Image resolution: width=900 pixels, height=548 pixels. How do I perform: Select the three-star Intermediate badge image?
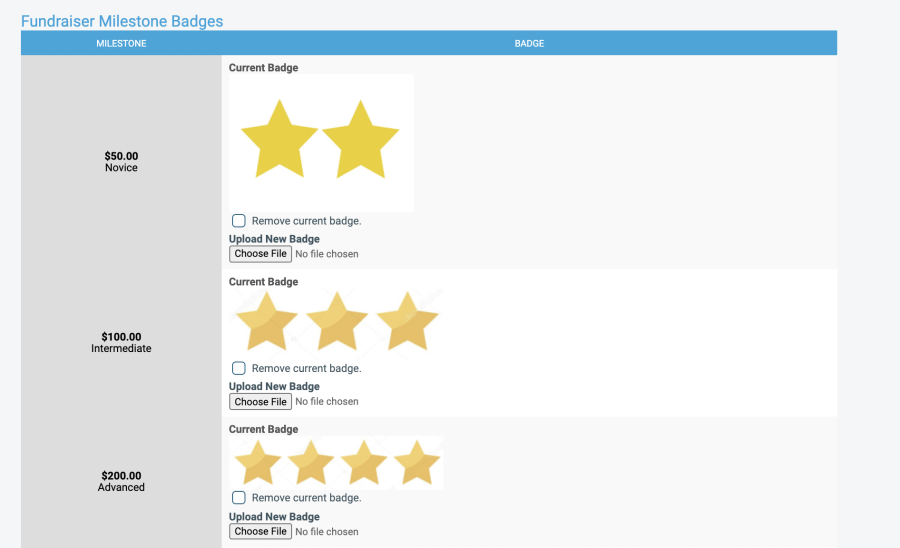pos(336,322)
